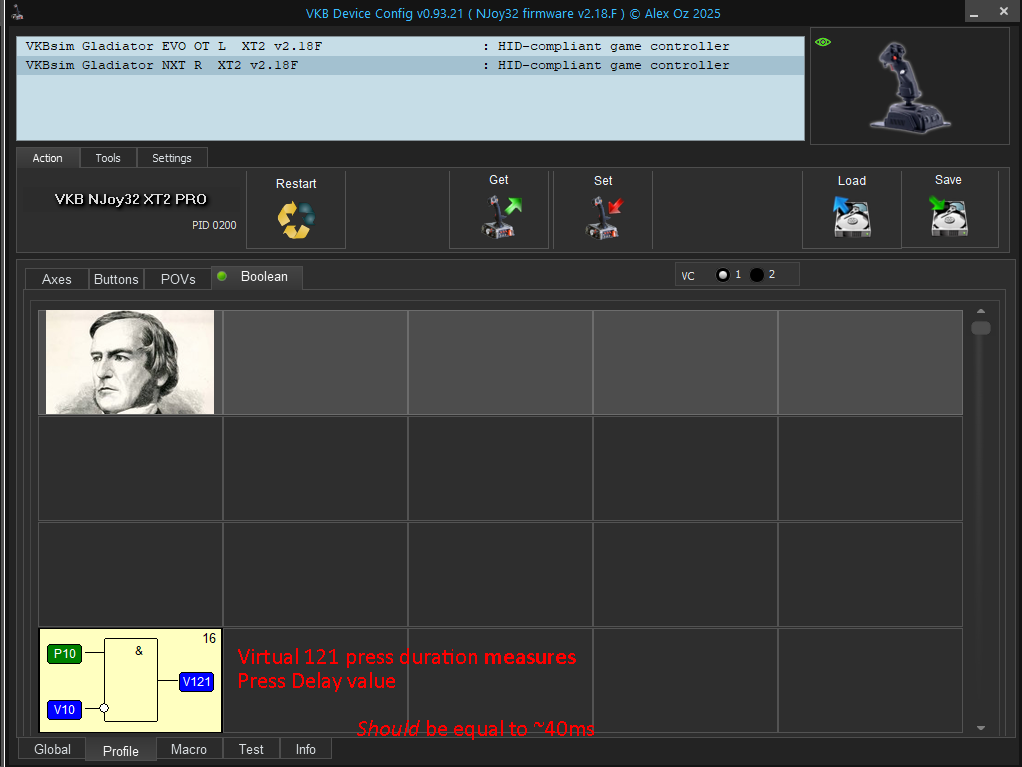Viewport: 1022px width, 767px height.
Task: Click the app icon in title bar
Action: pyautogui.click(x=18, y=12)
